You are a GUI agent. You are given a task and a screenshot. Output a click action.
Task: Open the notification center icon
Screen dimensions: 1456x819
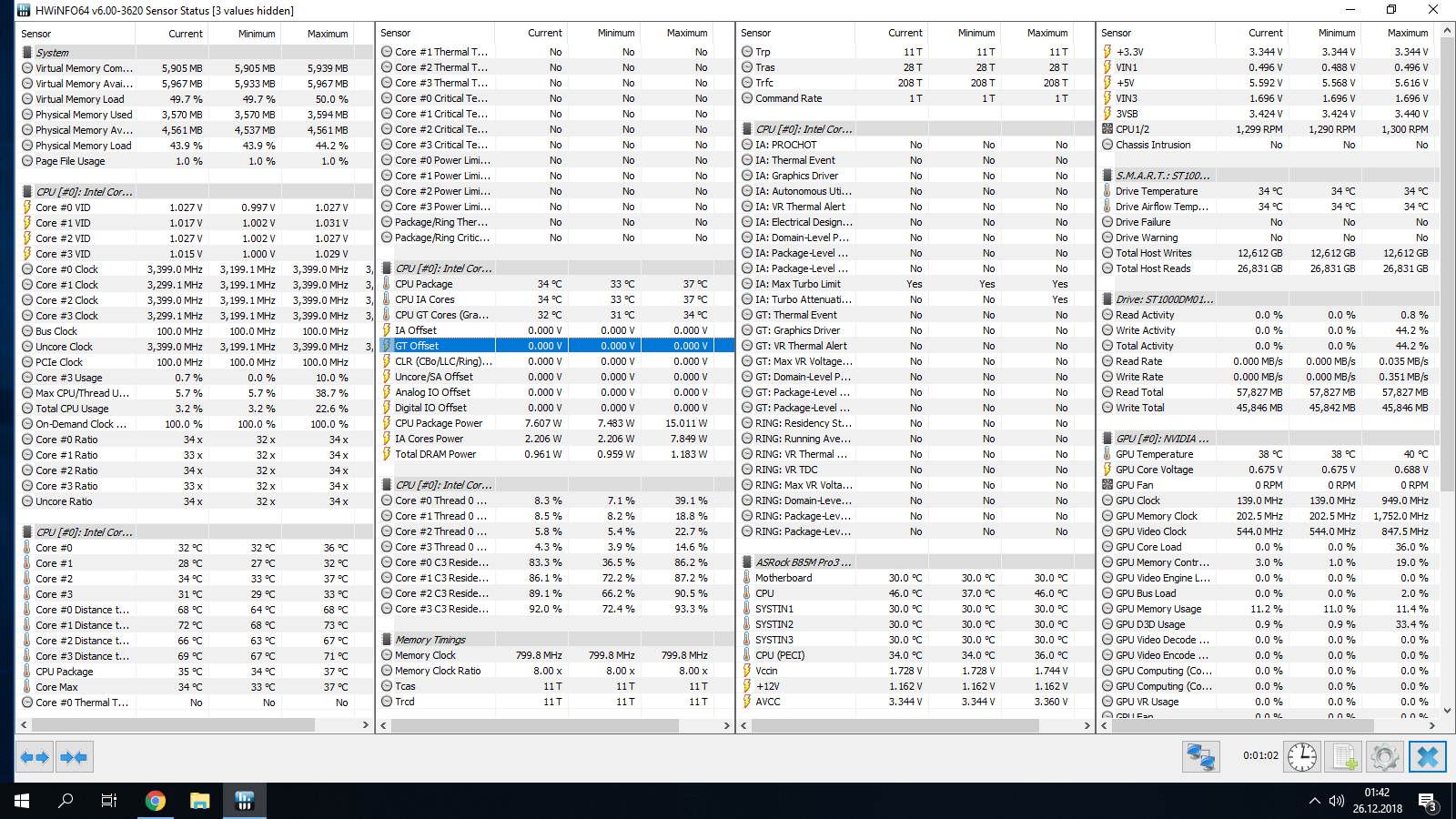1429,801
